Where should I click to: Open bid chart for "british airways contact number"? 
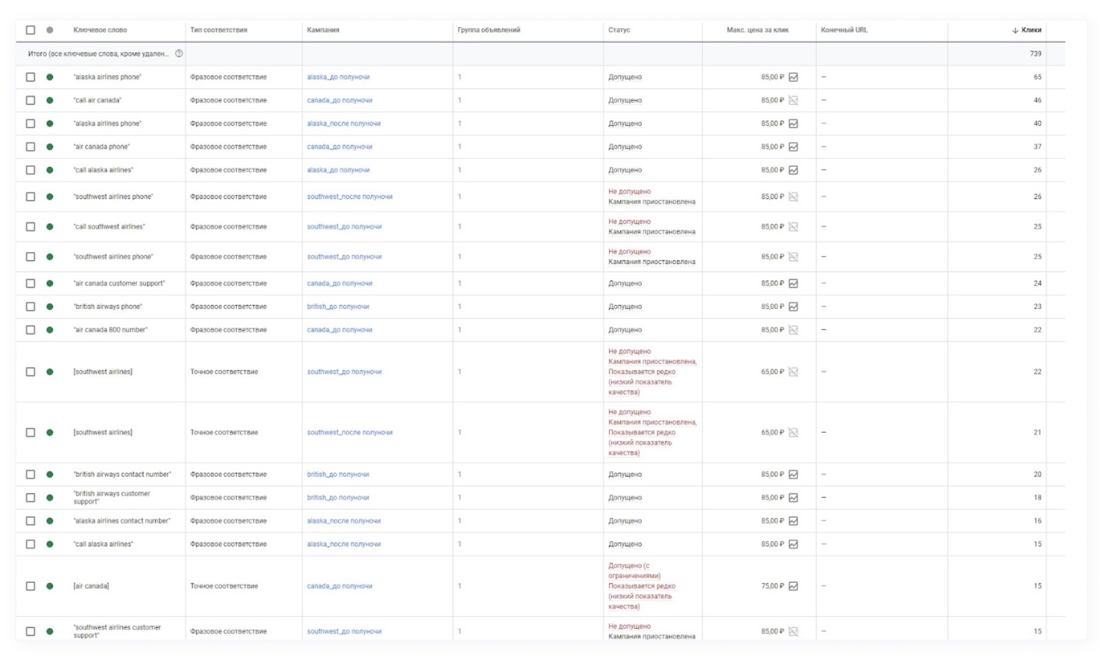click(x=793, y=474)
